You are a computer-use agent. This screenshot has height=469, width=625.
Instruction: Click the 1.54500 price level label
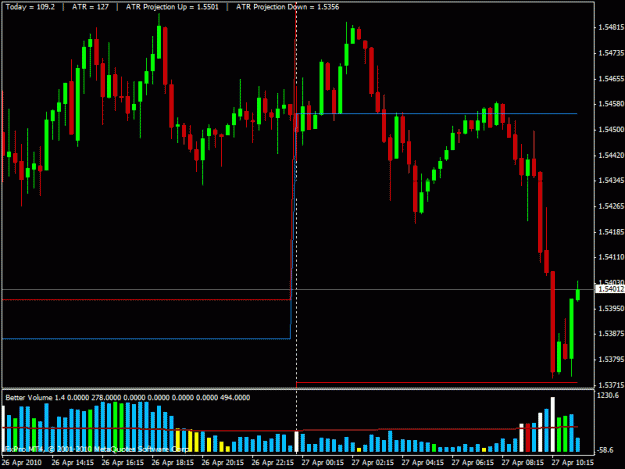tap(611, 130)
